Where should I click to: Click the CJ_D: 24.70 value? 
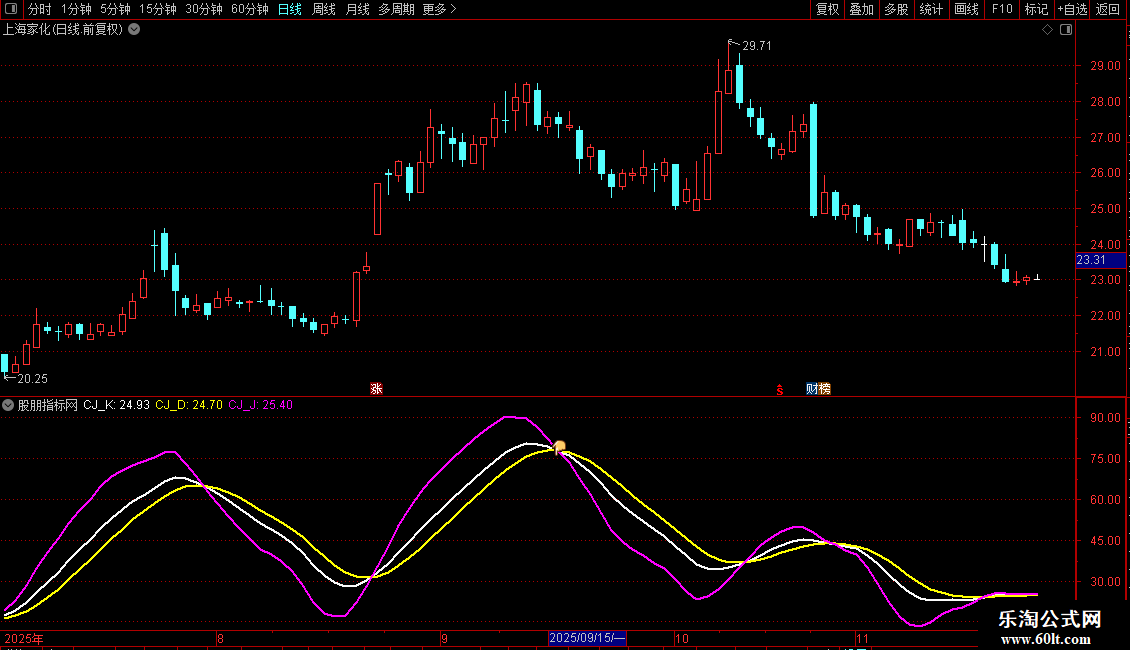[x=189, y=405]
